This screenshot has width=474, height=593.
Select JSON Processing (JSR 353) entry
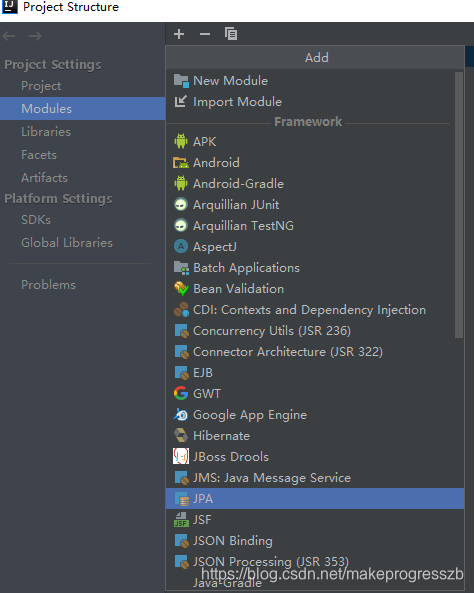click(x=315, y=562)
